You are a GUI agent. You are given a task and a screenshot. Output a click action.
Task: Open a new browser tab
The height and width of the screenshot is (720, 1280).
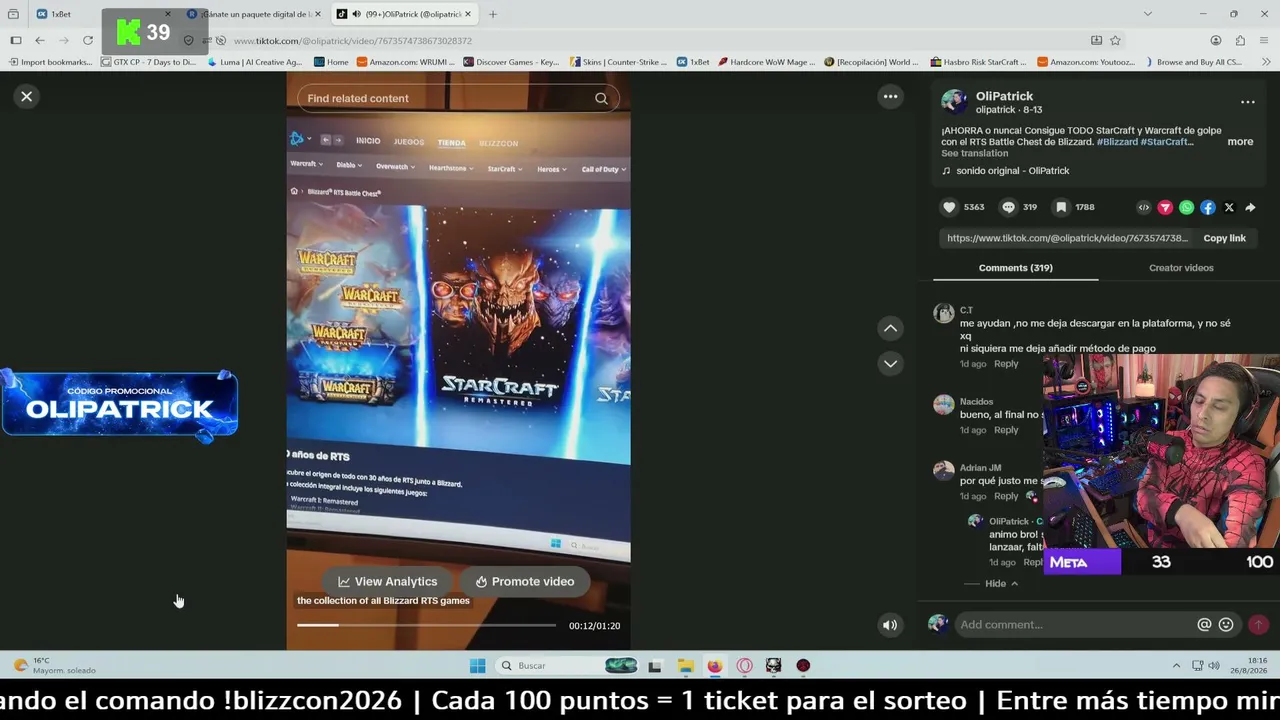point(493,14)
